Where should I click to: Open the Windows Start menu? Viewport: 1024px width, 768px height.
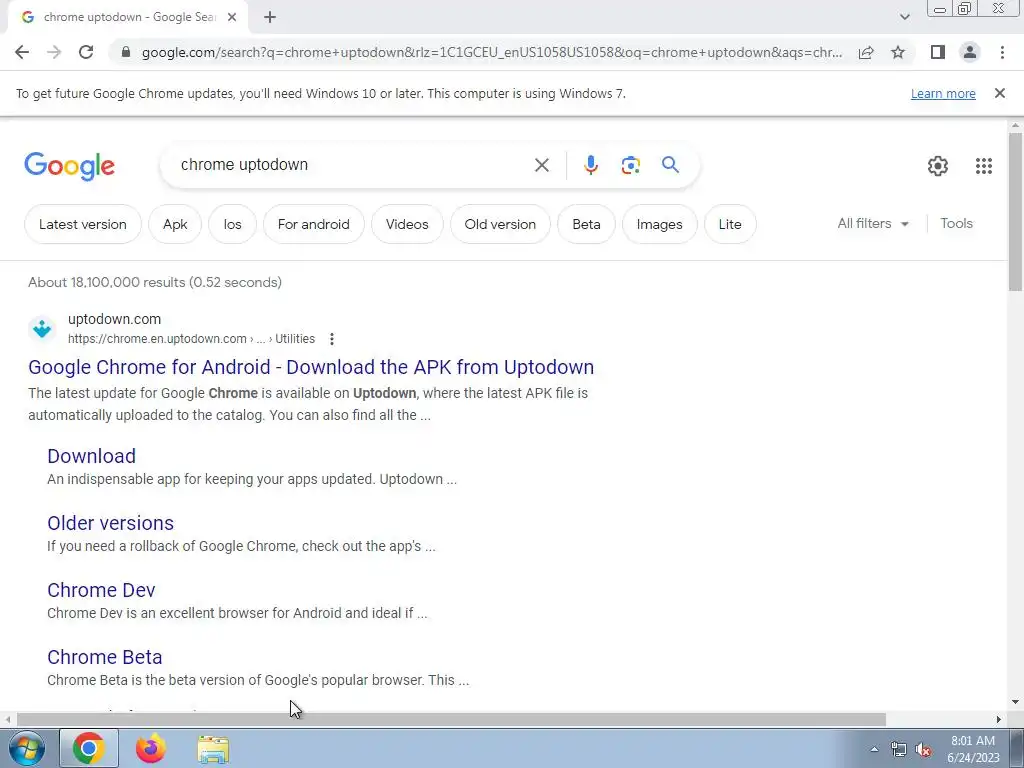[x=26, y=748]
